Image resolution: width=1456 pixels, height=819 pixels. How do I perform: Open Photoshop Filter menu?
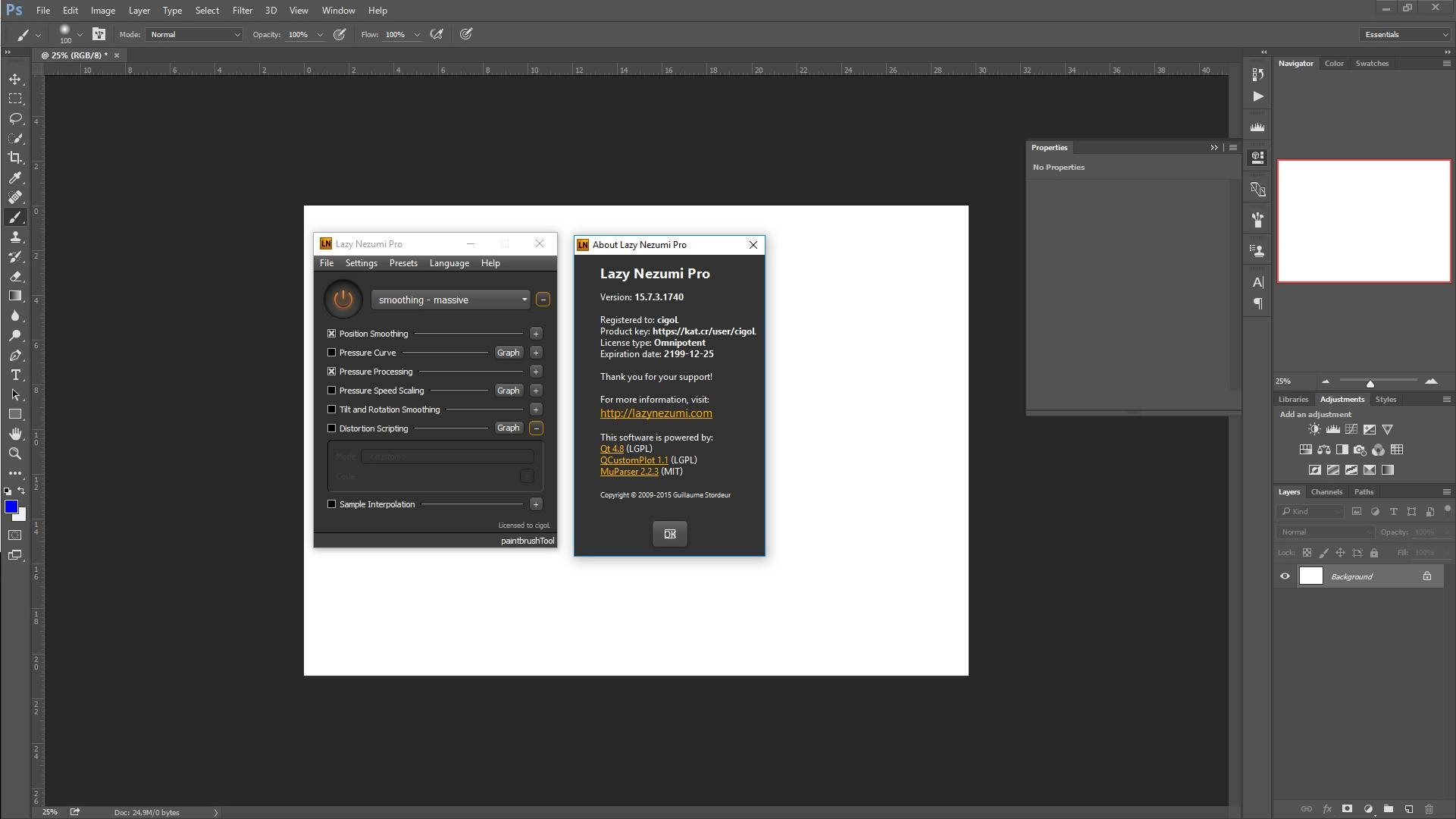(x=243, y=11)
